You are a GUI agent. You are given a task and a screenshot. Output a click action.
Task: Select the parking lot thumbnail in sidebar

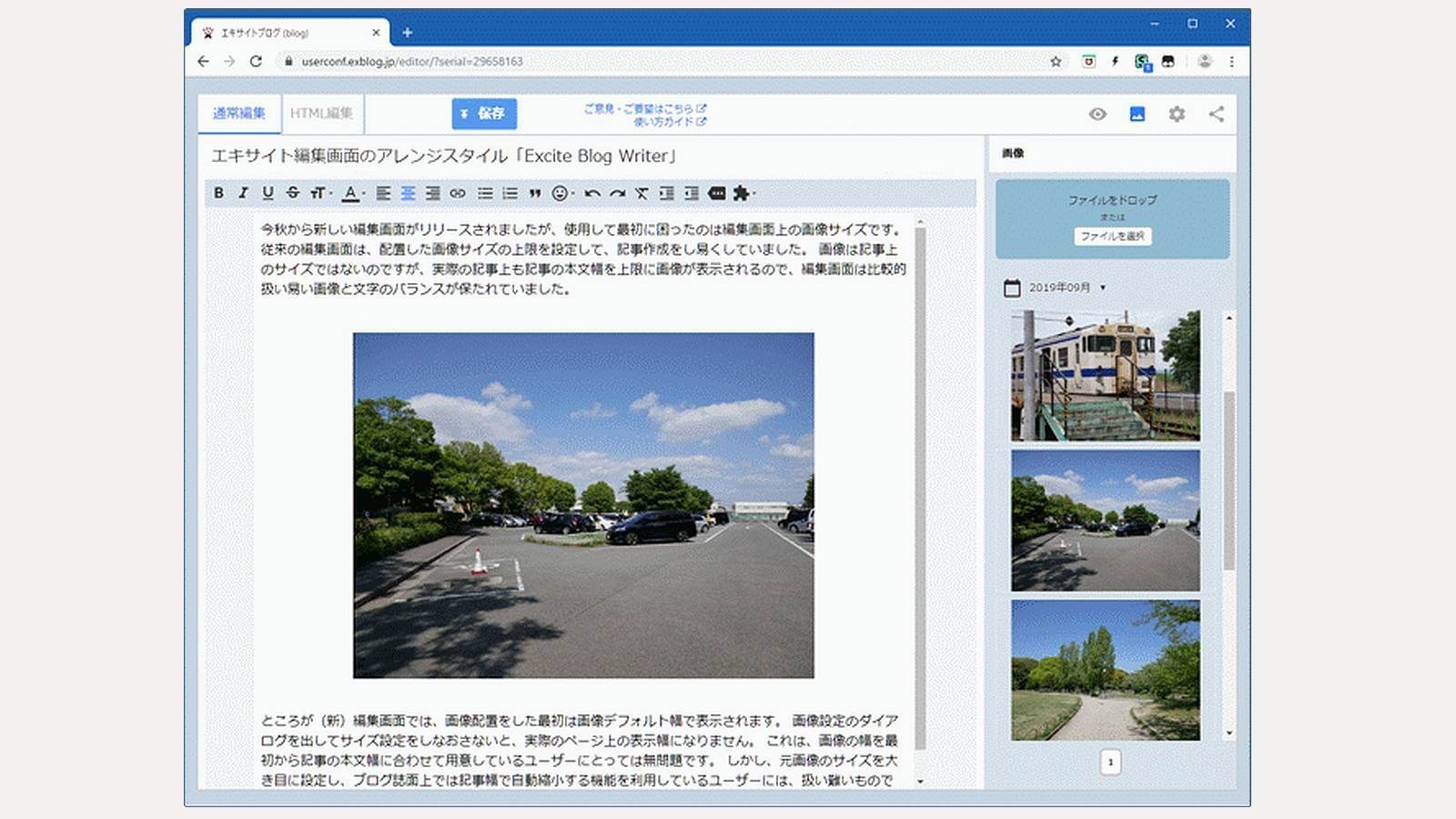coord(1106,521)
